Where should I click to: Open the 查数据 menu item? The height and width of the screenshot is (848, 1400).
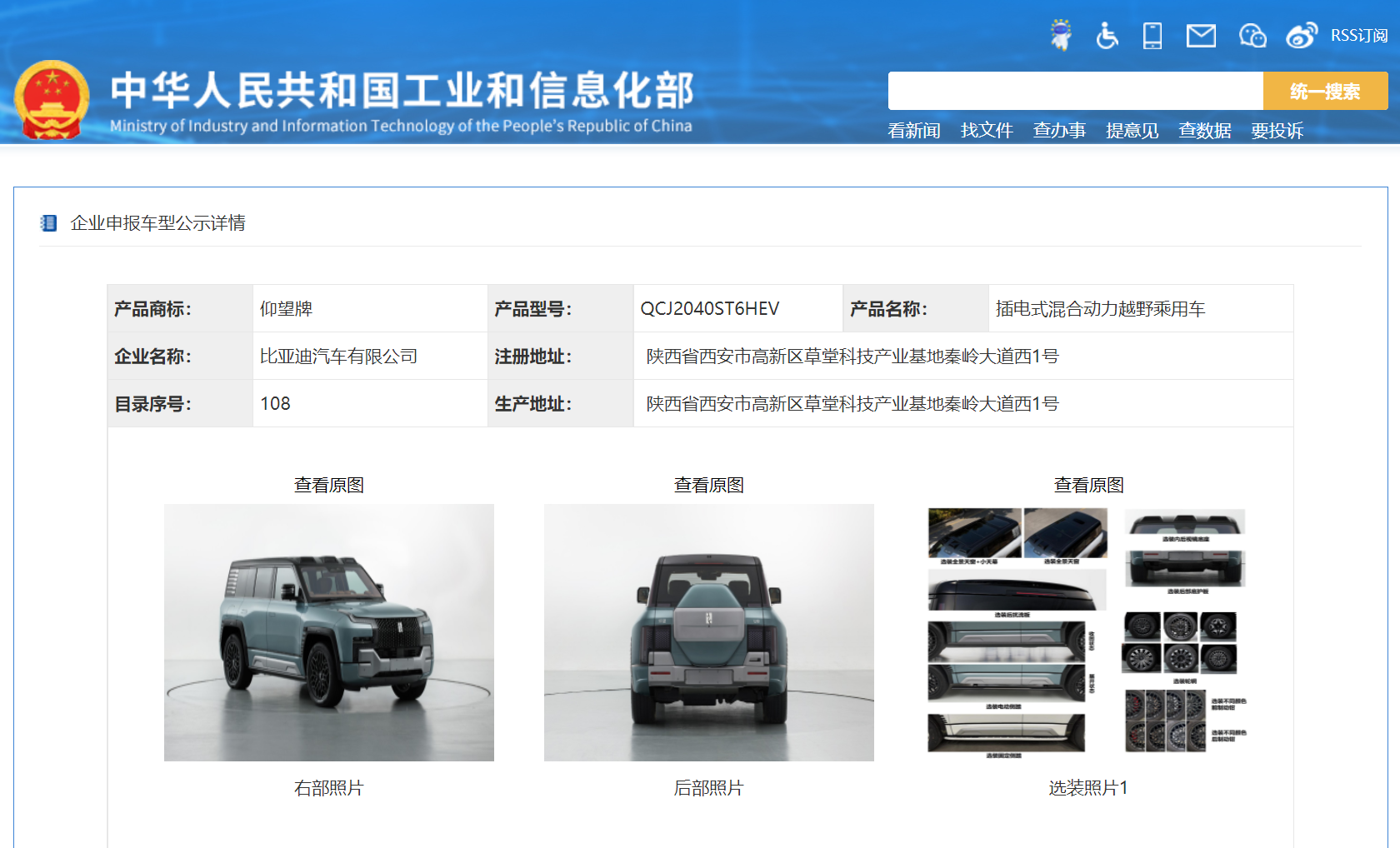(x=1204, y=131)
